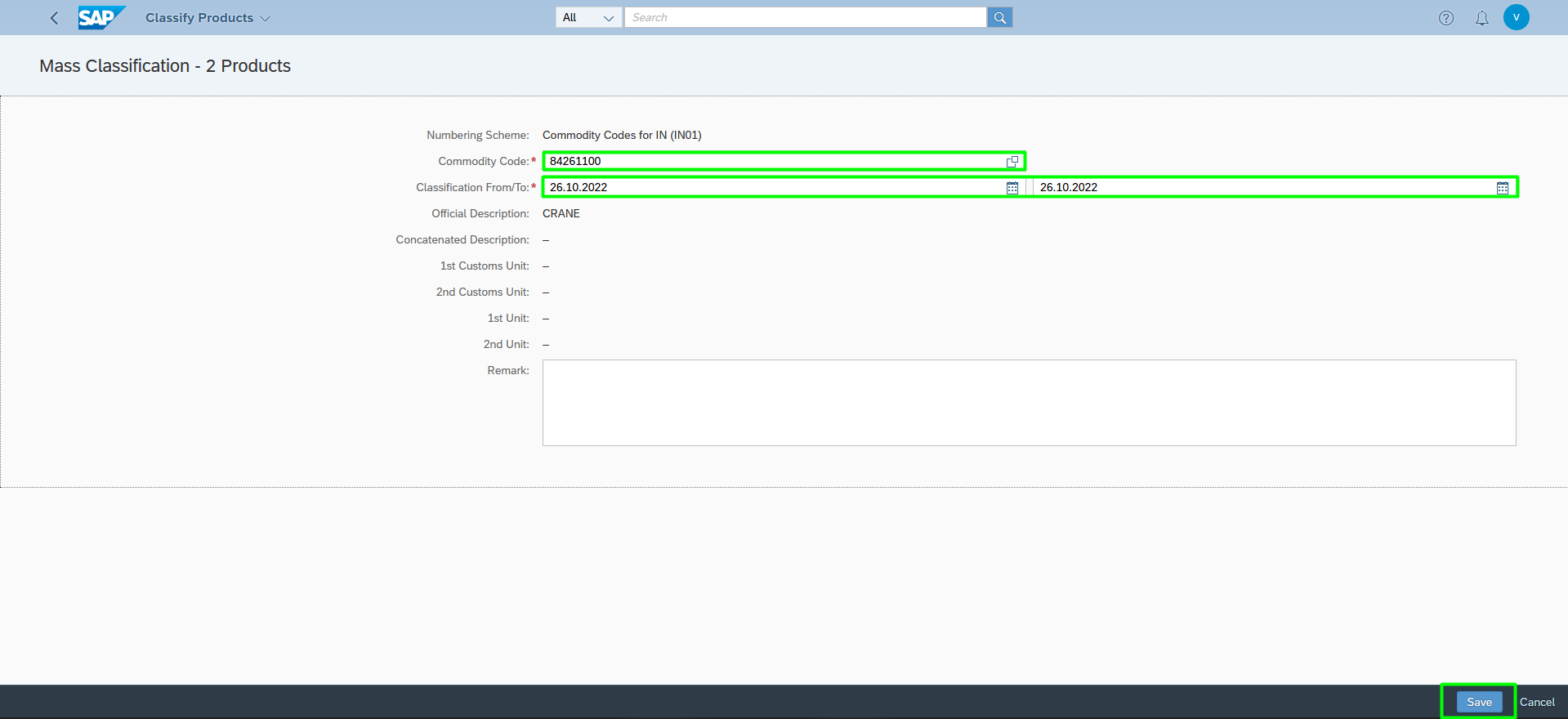
Task: Open calendar for Classification To date
Action: click(1503, 188)
